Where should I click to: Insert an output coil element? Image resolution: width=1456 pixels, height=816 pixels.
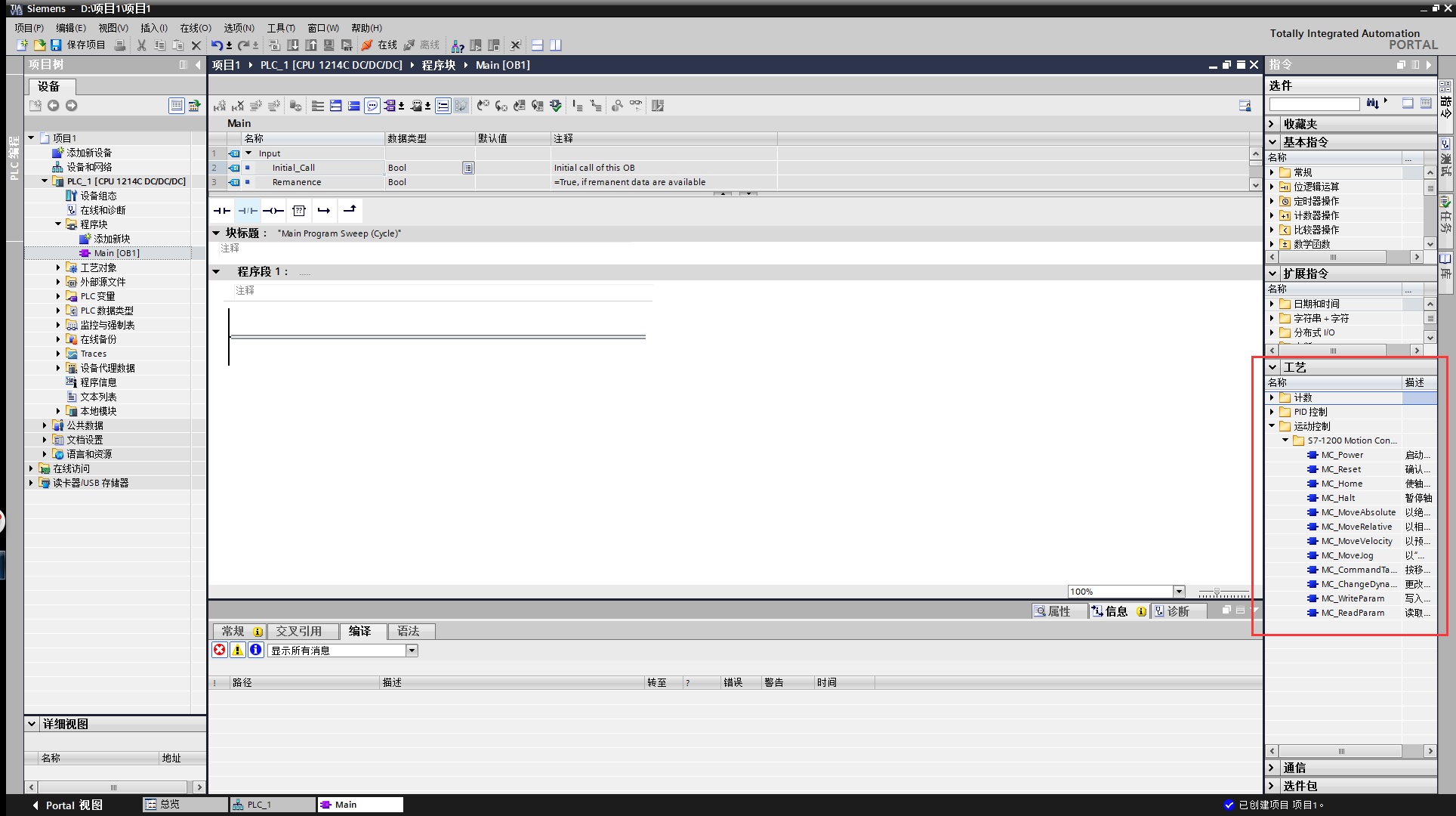[273, 211]
